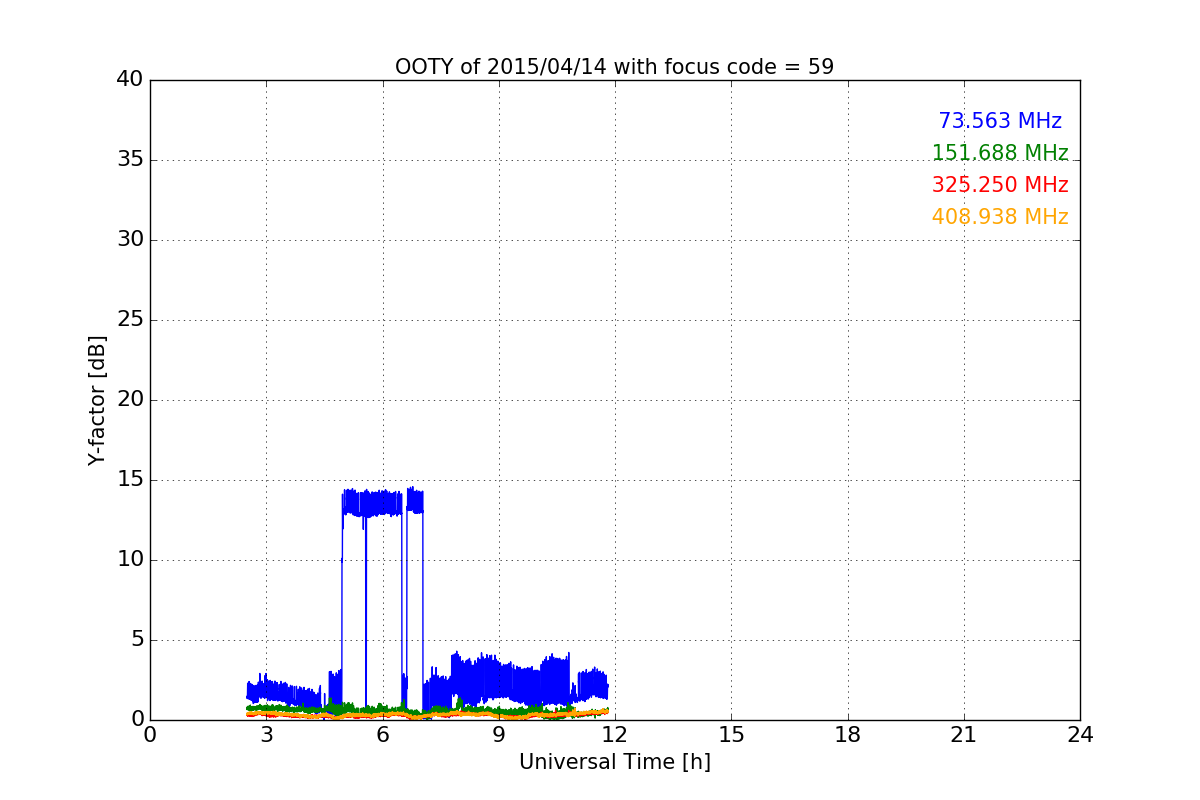Viewport: 1200px width, 800px height.
Task: Click the x-axis tick label 3
Action: click(266, 735)
